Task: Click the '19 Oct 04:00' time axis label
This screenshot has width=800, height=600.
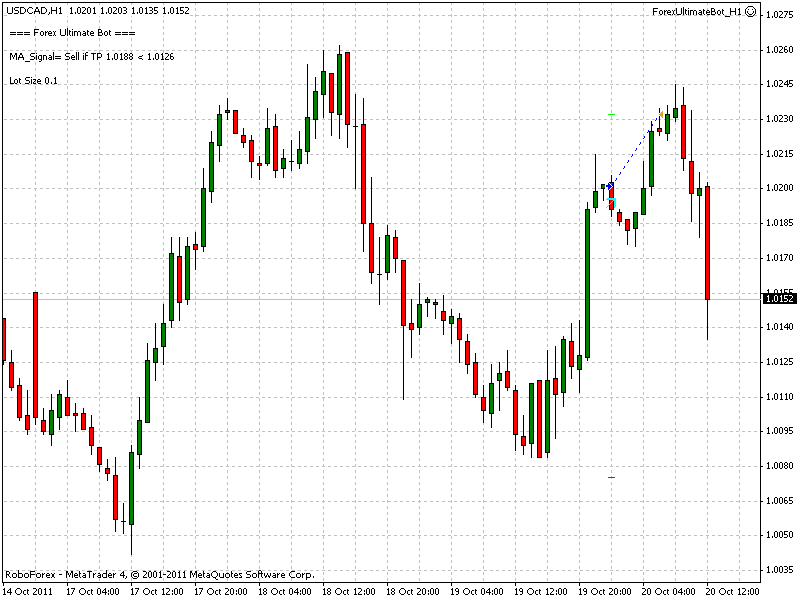Action: (477, 591)
